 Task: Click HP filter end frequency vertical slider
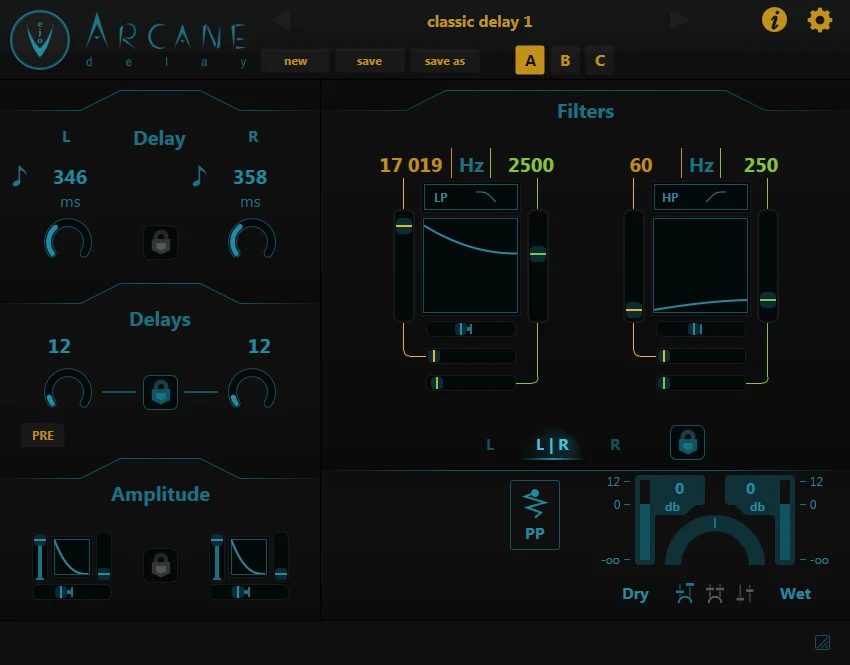(x=768, y=266)
